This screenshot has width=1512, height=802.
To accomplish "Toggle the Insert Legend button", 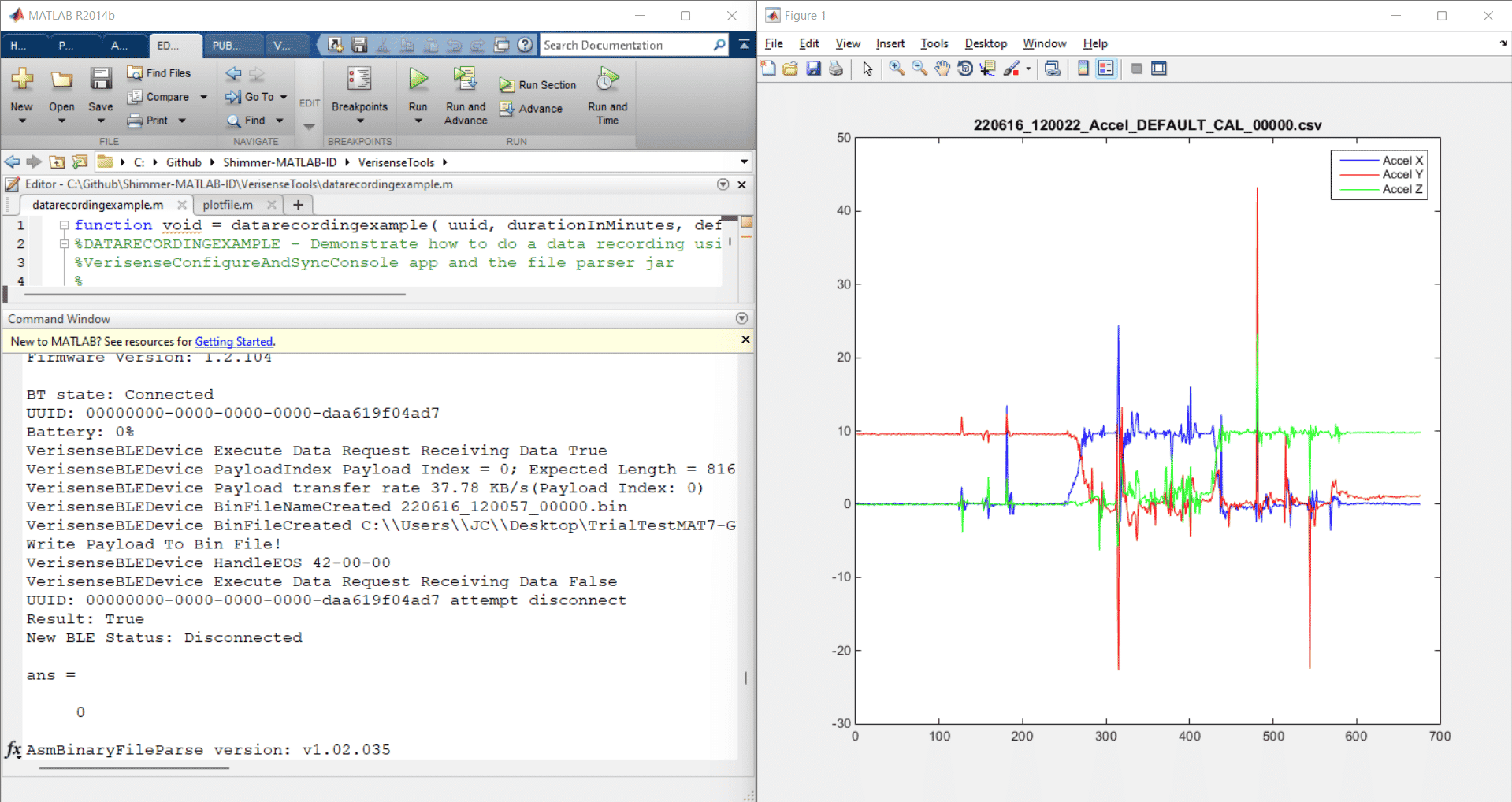I will tap(1106, 69).
